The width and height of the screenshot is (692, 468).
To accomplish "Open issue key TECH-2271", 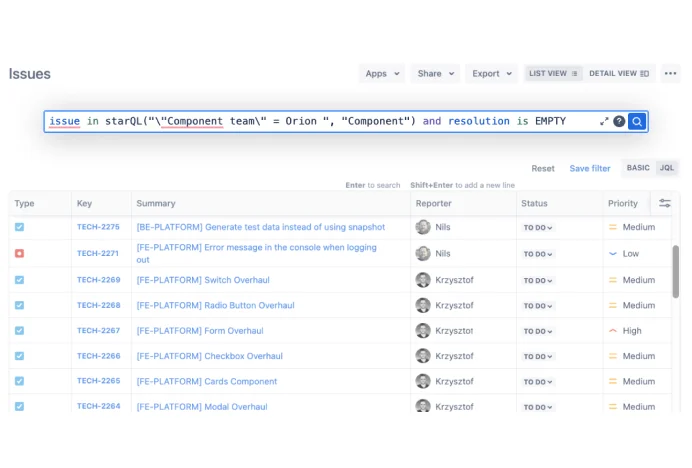I will click(98, 253).
